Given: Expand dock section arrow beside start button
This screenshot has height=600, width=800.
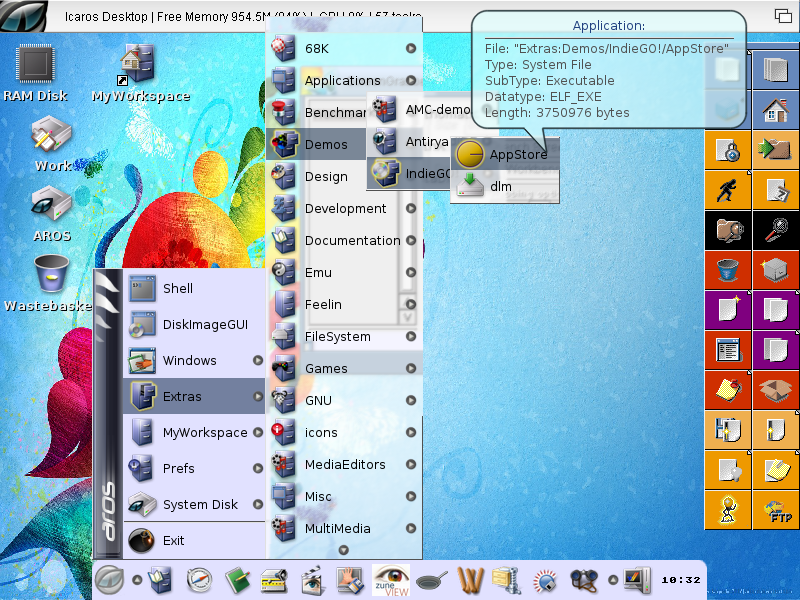Looking at the screenshot, I should [x=137, y=580].
